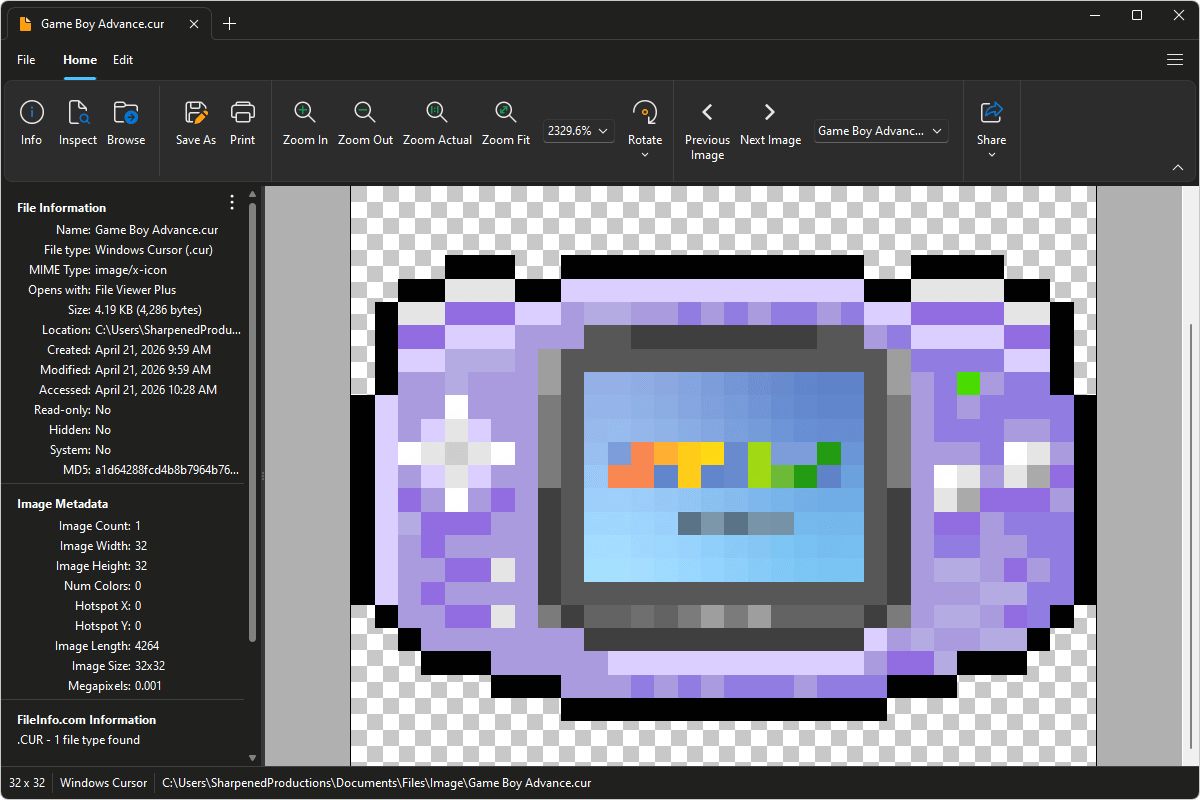Click the Browse folder icon
The height and width of the screenshot is (800, 1200).
126,113
